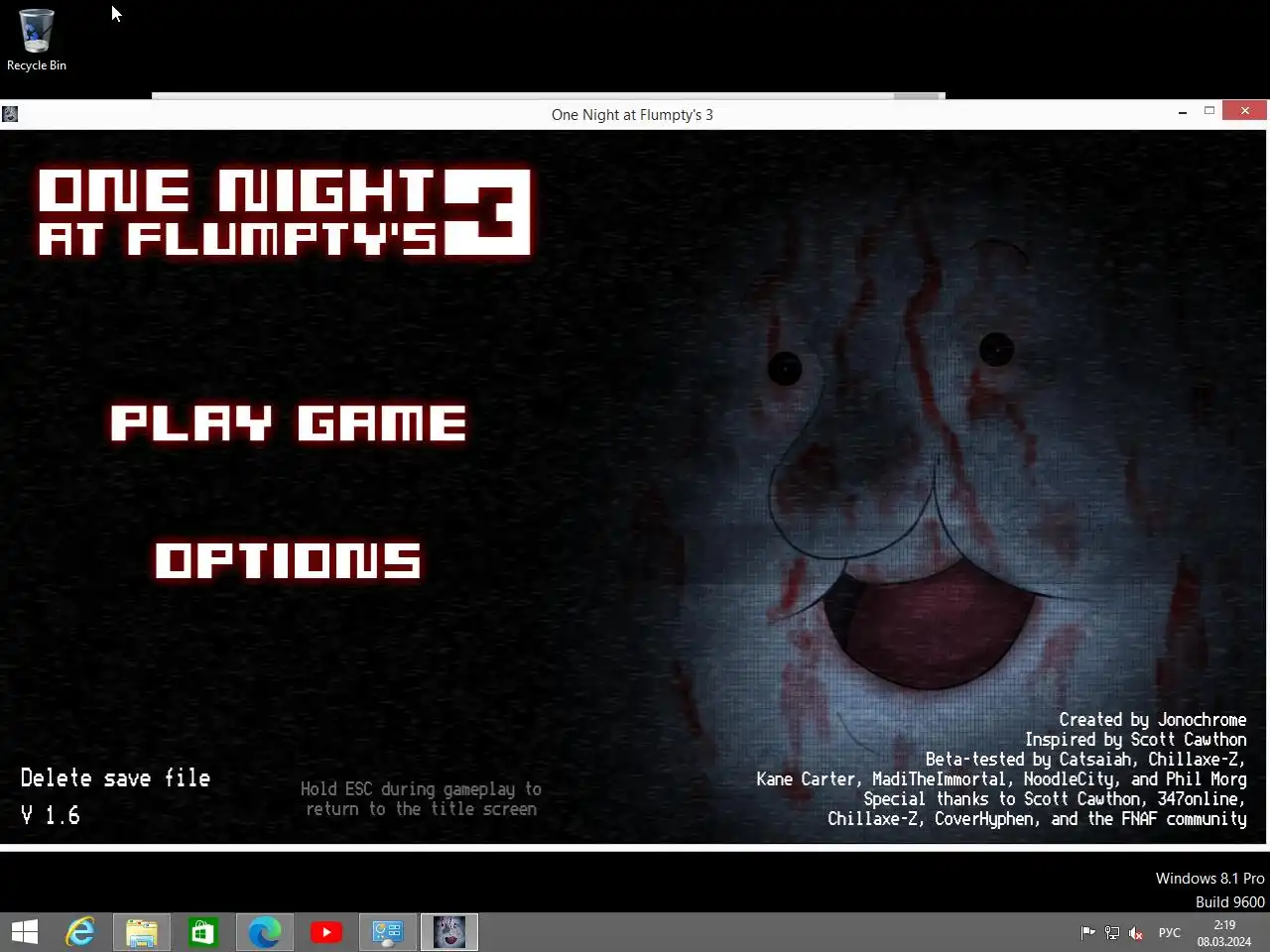Click the Inspired by Scott Cawthon credit
Image resolution: width=1270 pixels, height=952 pixels.
[x=1135, y=740]
